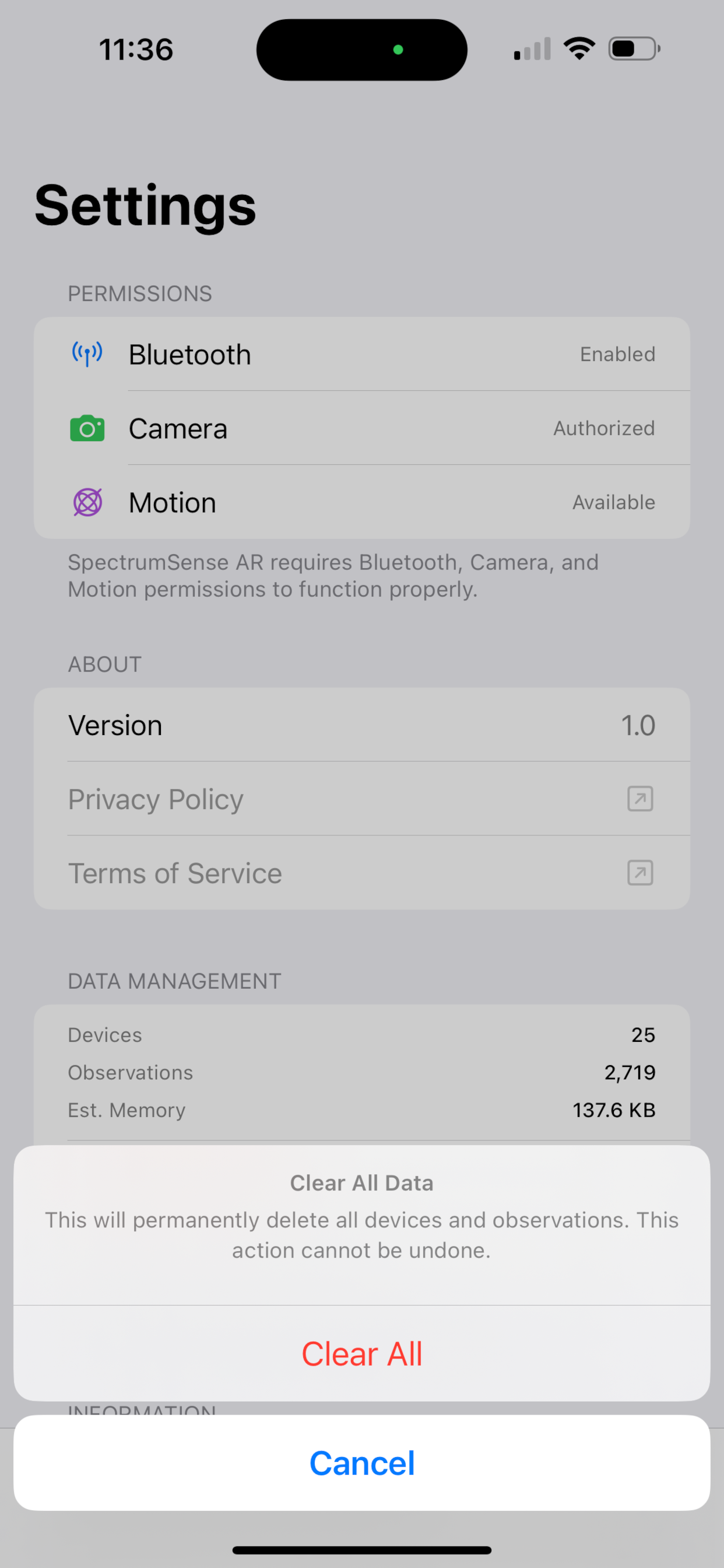Open the Privacy Policy row

coord(362,799)
